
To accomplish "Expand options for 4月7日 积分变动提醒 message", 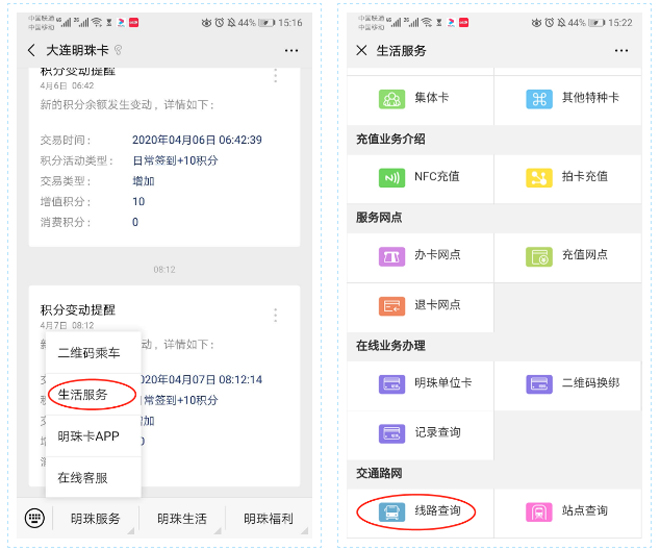I will click(276, 315).
